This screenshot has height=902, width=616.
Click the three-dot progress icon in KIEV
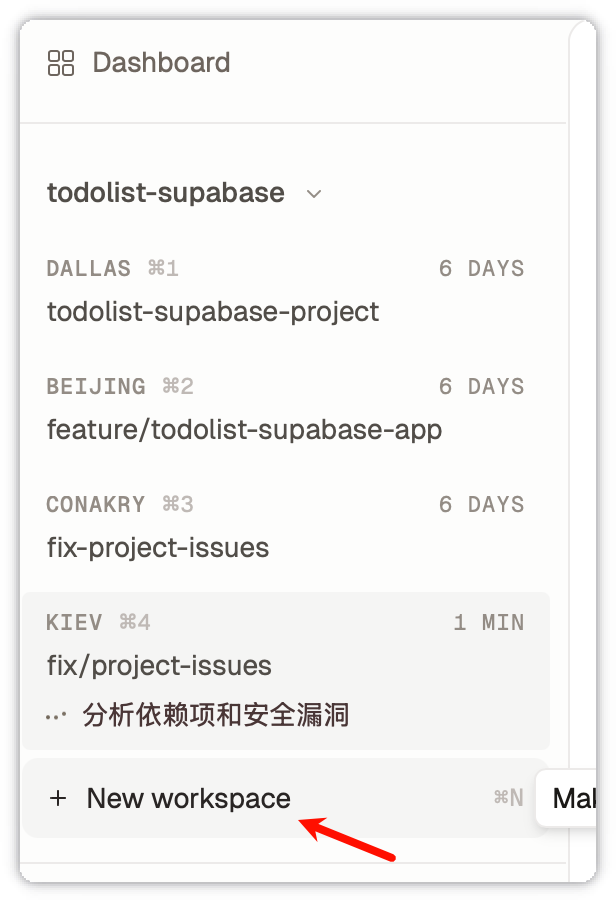pyautogui.click(x=57, y=716)
